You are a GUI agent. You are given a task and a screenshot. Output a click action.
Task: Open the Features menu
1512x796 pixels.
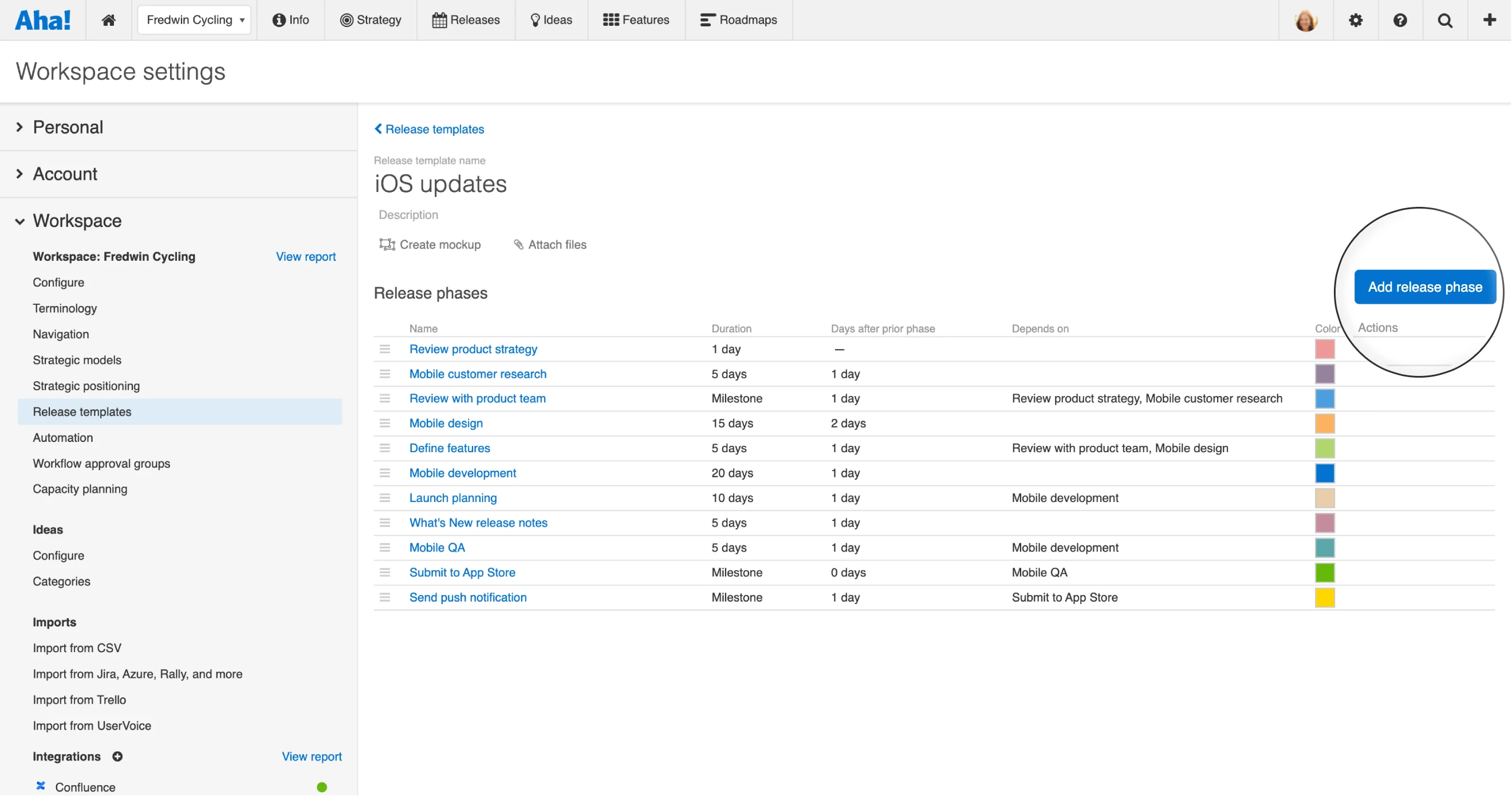click(636, 20)
